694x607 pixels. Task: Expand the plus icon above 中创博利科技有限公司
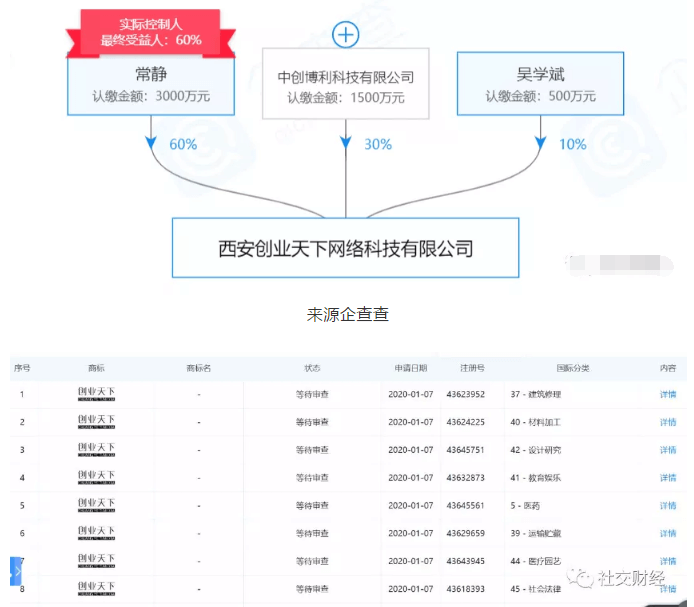345,35
